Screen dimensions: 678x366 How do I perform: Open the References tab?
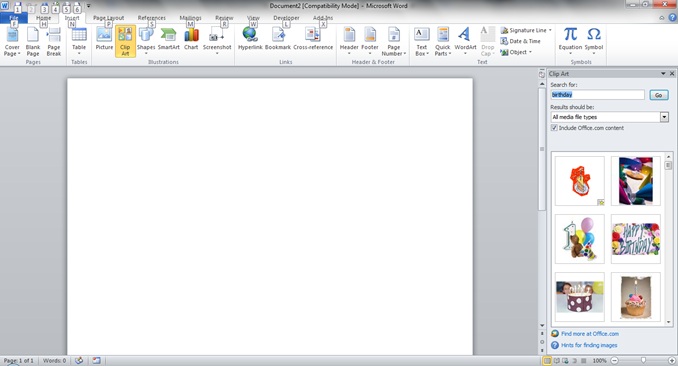152,18
